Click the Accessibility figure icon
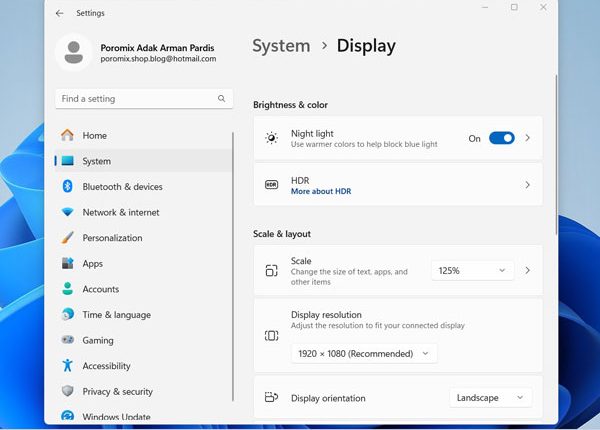The image size is (600, 430). click(x=67, y=365)
